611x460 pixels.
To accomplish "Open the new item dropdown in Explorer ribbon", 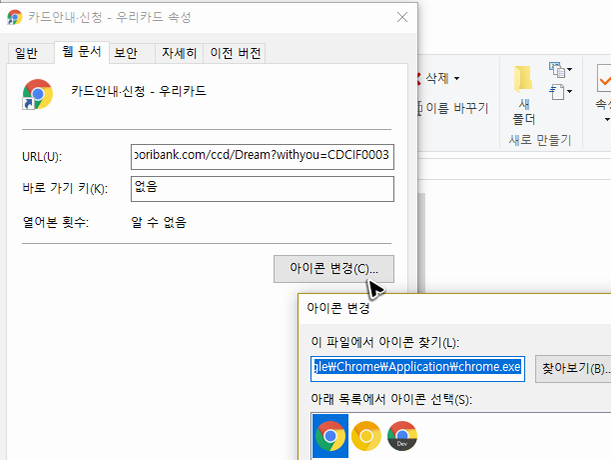I will pos(561,70).
